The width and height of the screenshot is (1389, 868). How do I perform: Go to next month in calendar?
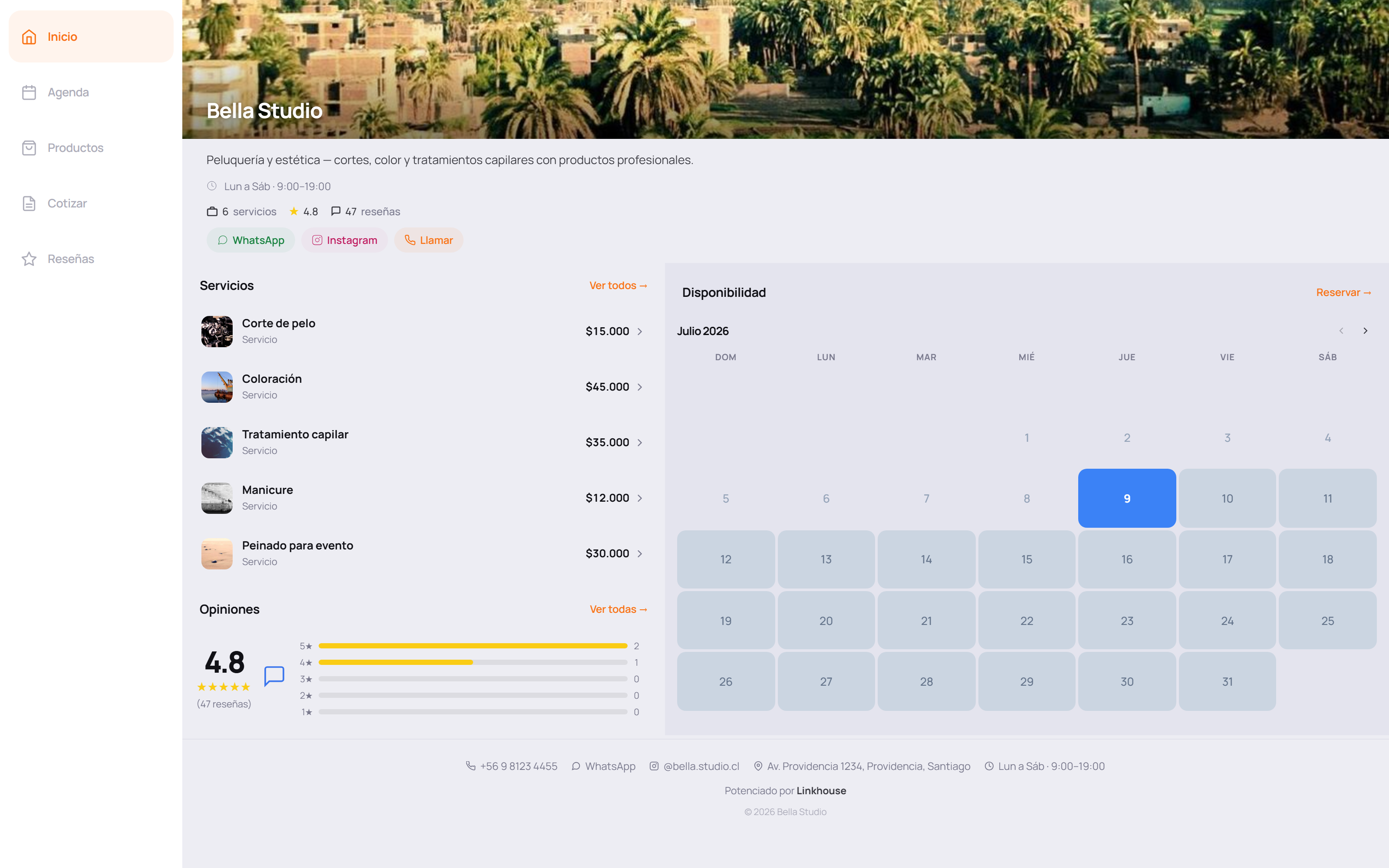click(1365, 331)
